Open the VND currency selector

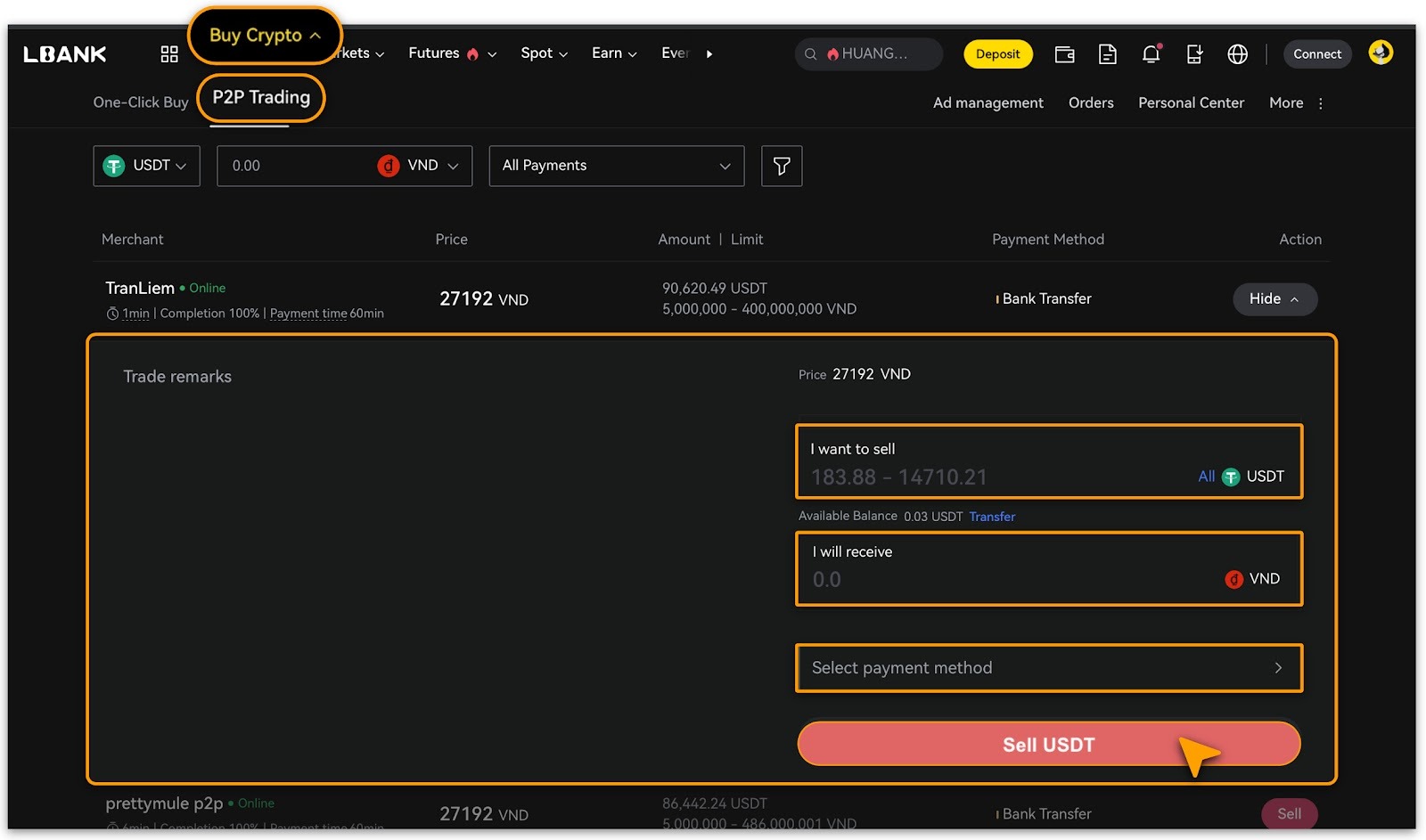pyautogui.click(x=421, y=166)
